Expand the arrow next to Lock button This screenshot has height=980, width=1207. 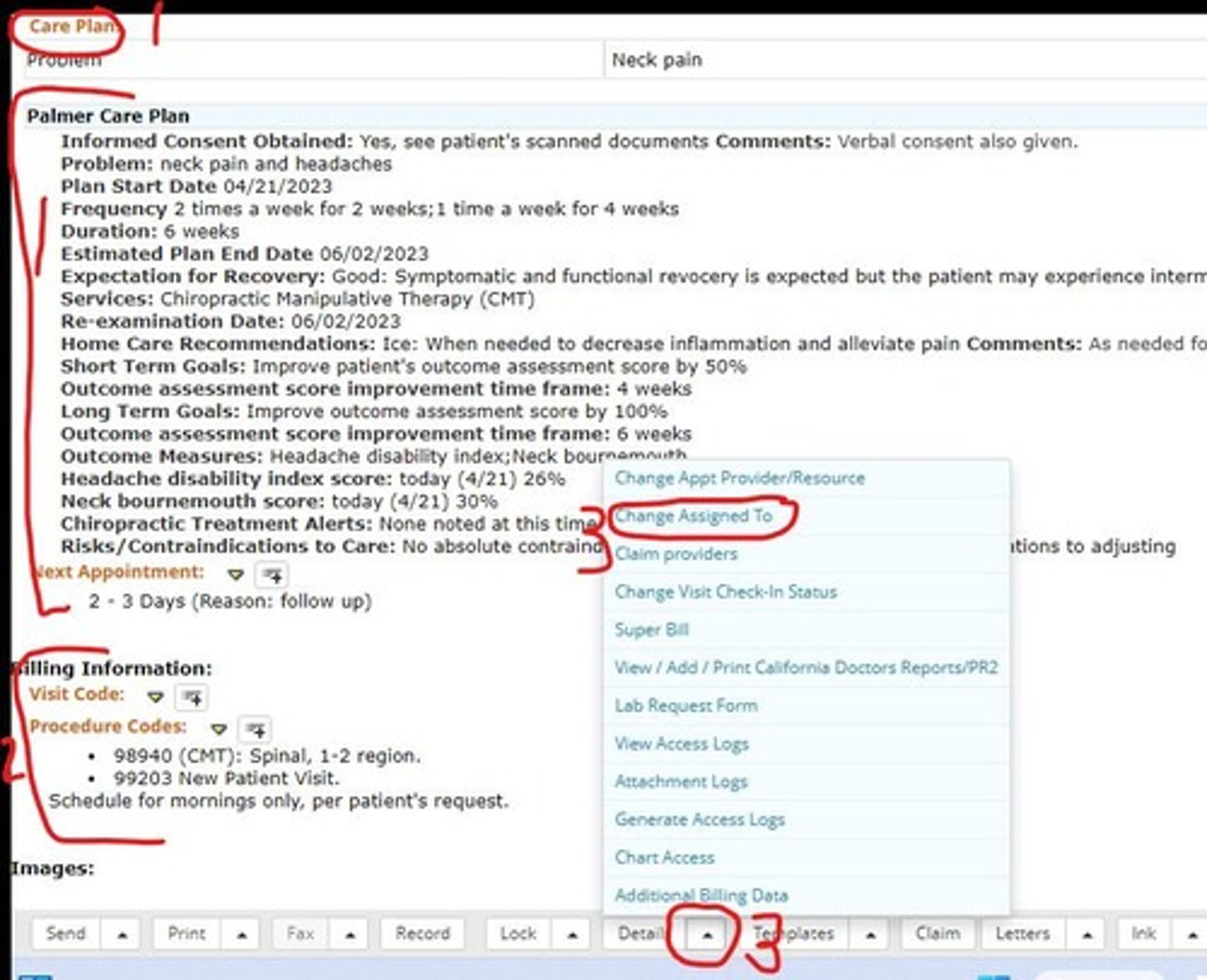pyautogui.click(x=572, y=935)
